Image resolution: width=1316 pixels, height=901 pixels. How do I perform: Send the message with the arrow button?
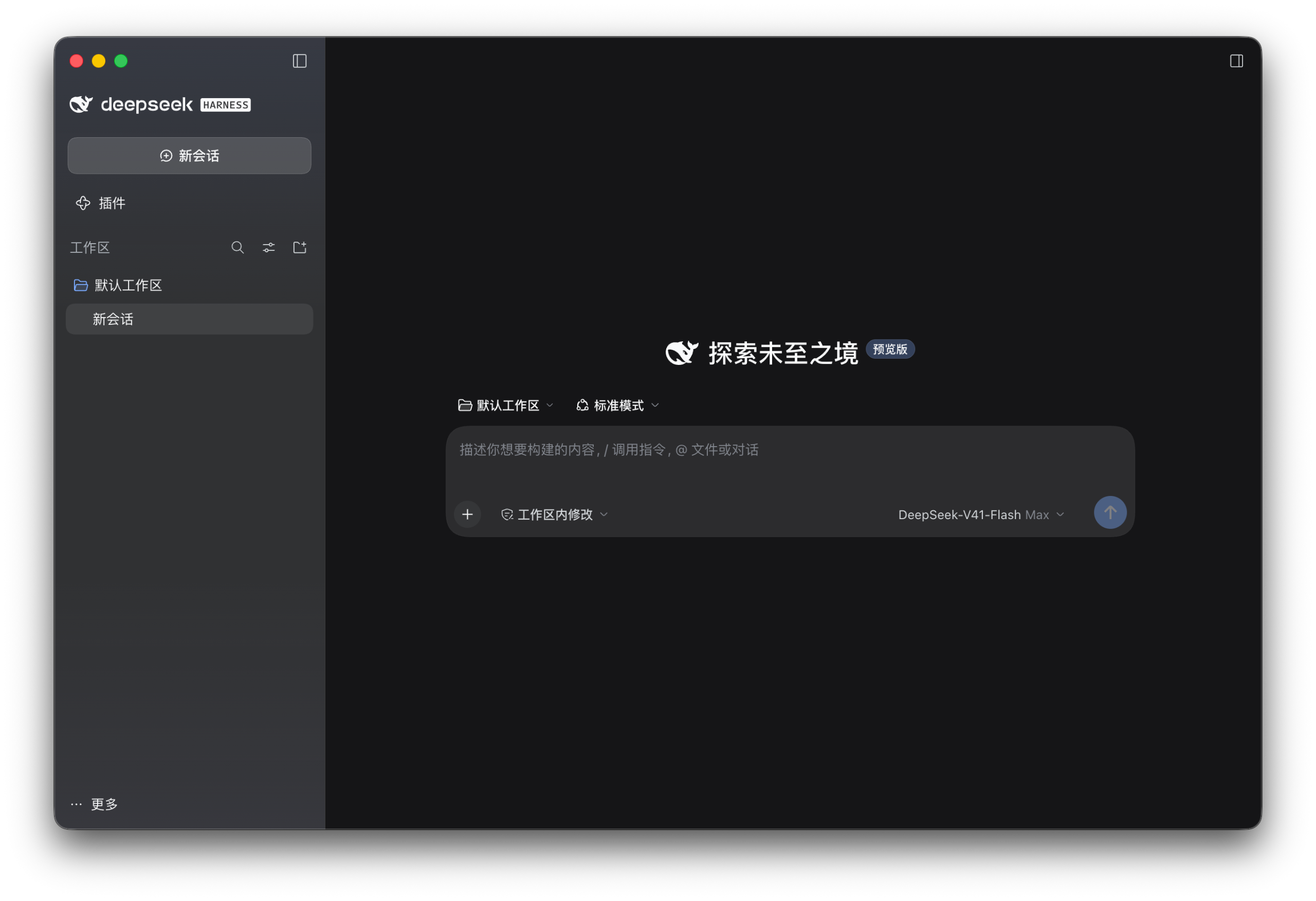coord(1110,512)
